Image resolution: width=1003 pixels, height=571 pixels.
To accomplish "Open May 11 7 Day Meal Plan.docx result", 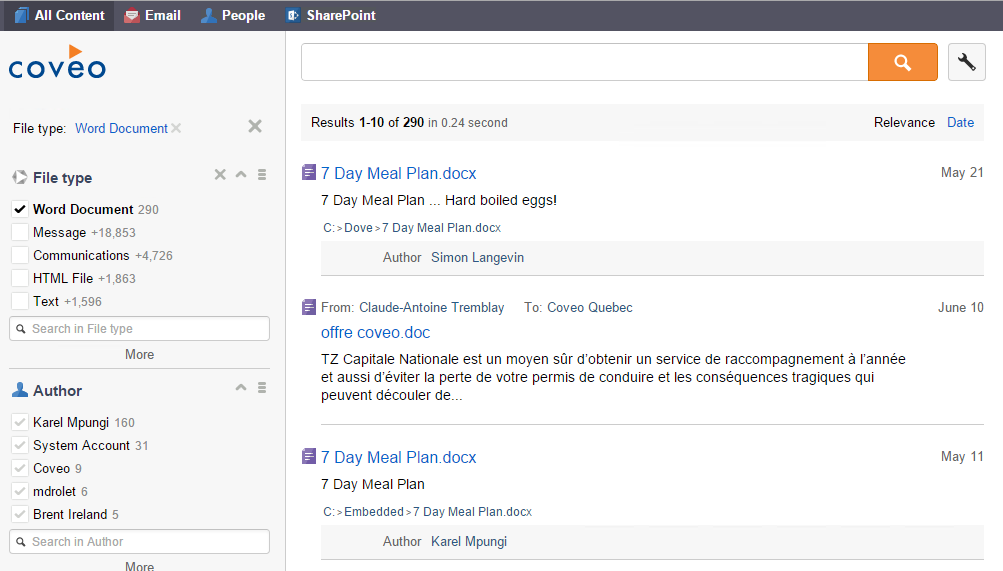I will (399, 457).
